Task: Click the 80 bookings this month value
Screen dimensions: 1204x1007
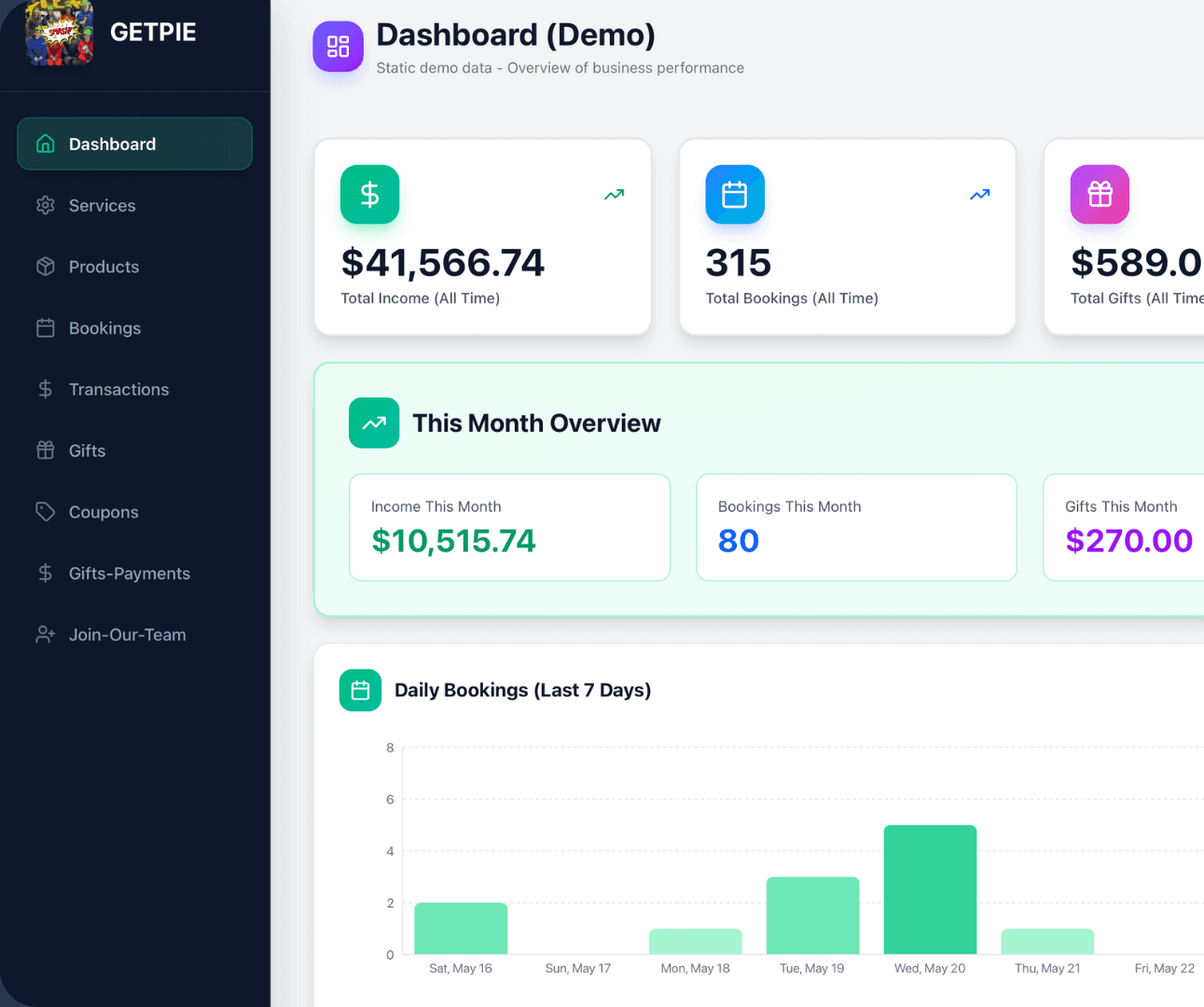Action: (739, 541)
